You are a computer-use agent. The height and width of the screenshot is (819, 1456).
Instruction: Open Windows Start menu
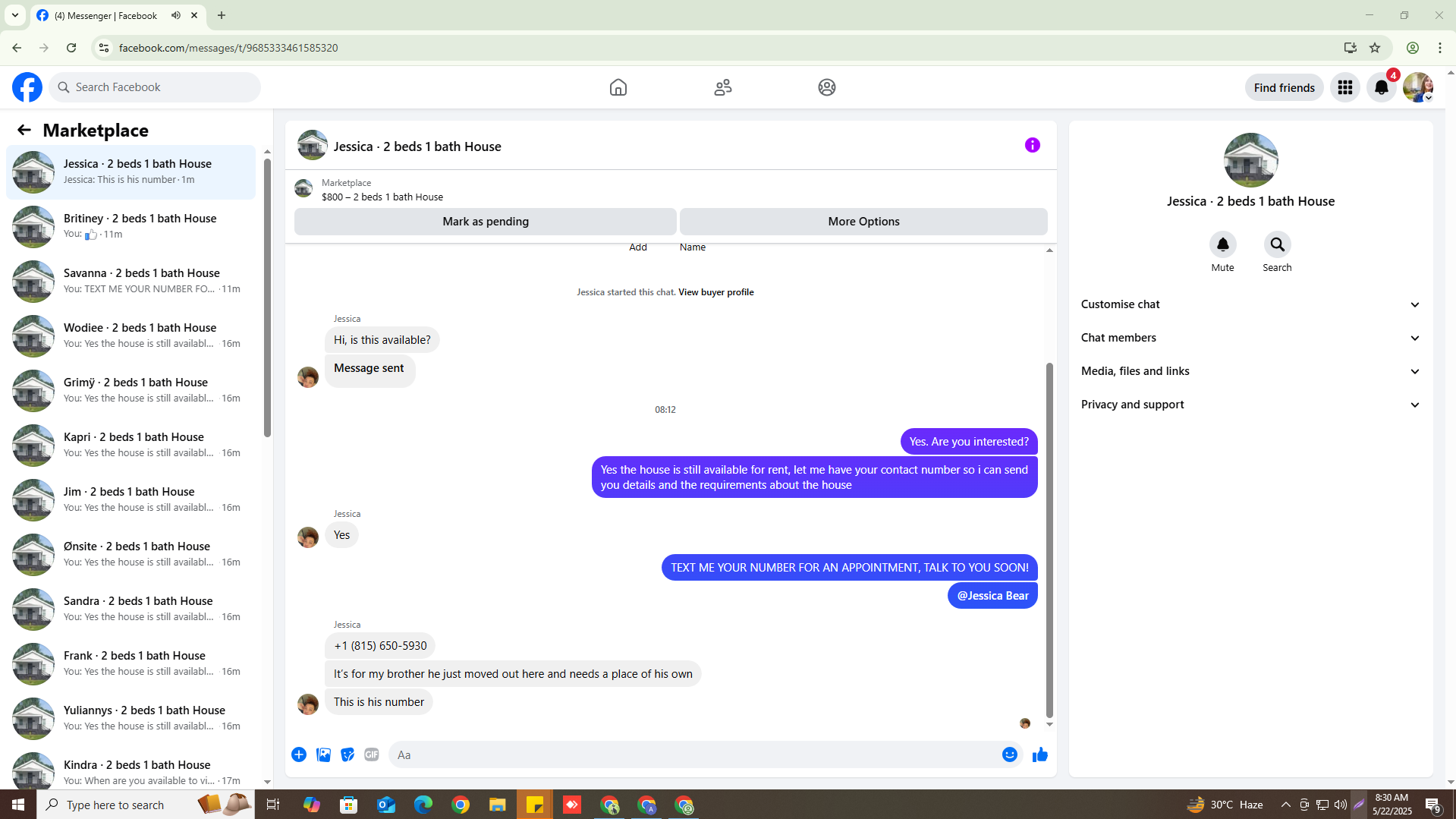(x=18, y=805)
